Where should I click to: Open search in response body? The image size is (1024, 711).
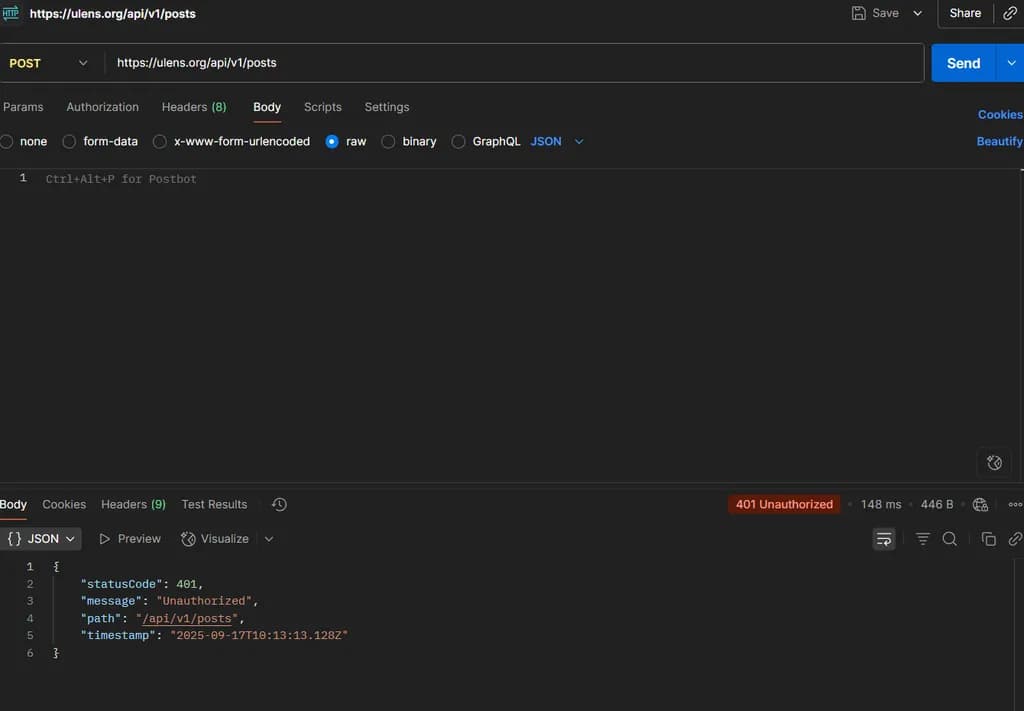coord(950,539)
